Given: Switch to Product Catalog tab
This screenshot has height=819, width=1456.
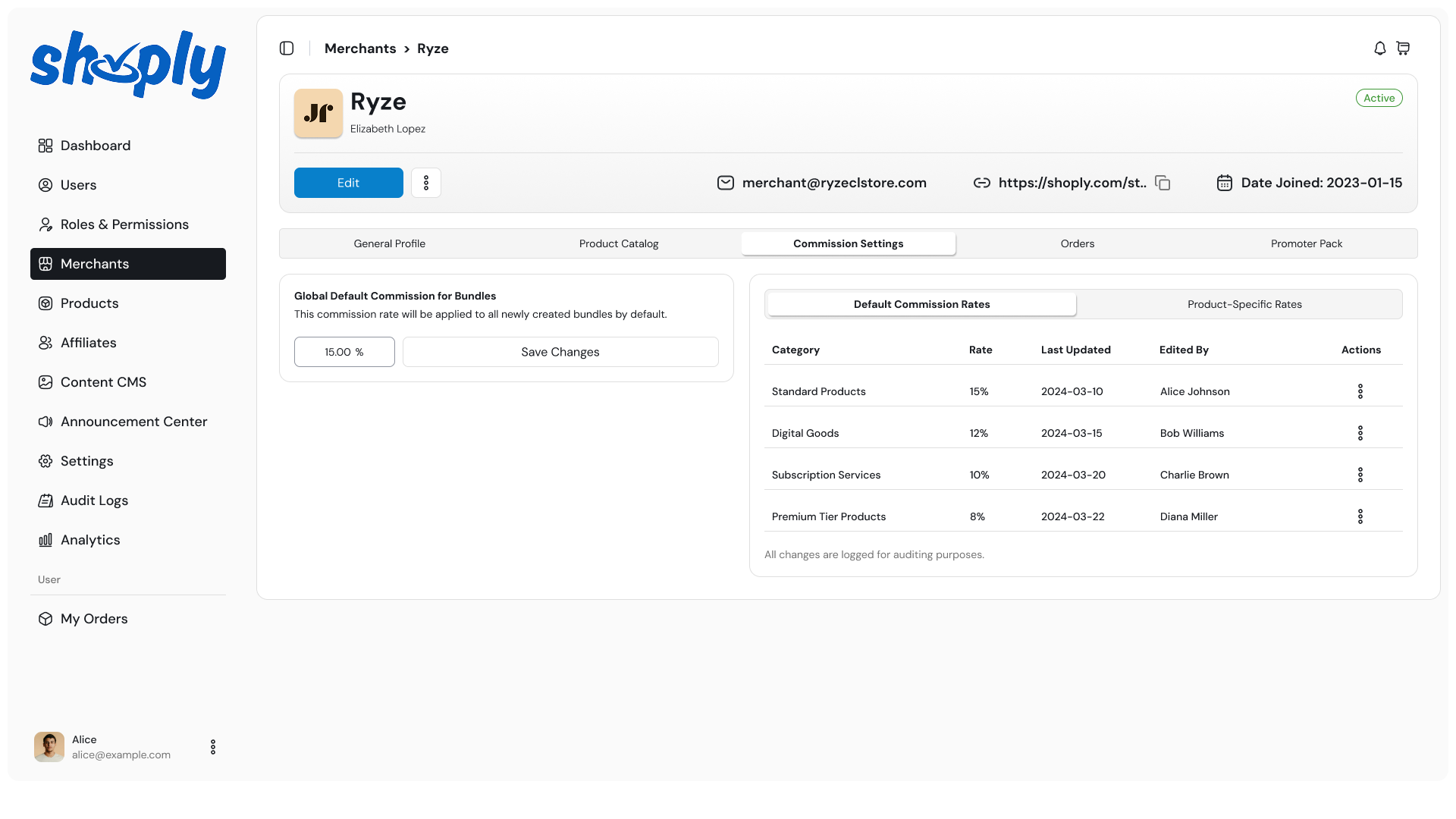Looking at the screenshot, I should pyautogui.click(x=619, y=243).
